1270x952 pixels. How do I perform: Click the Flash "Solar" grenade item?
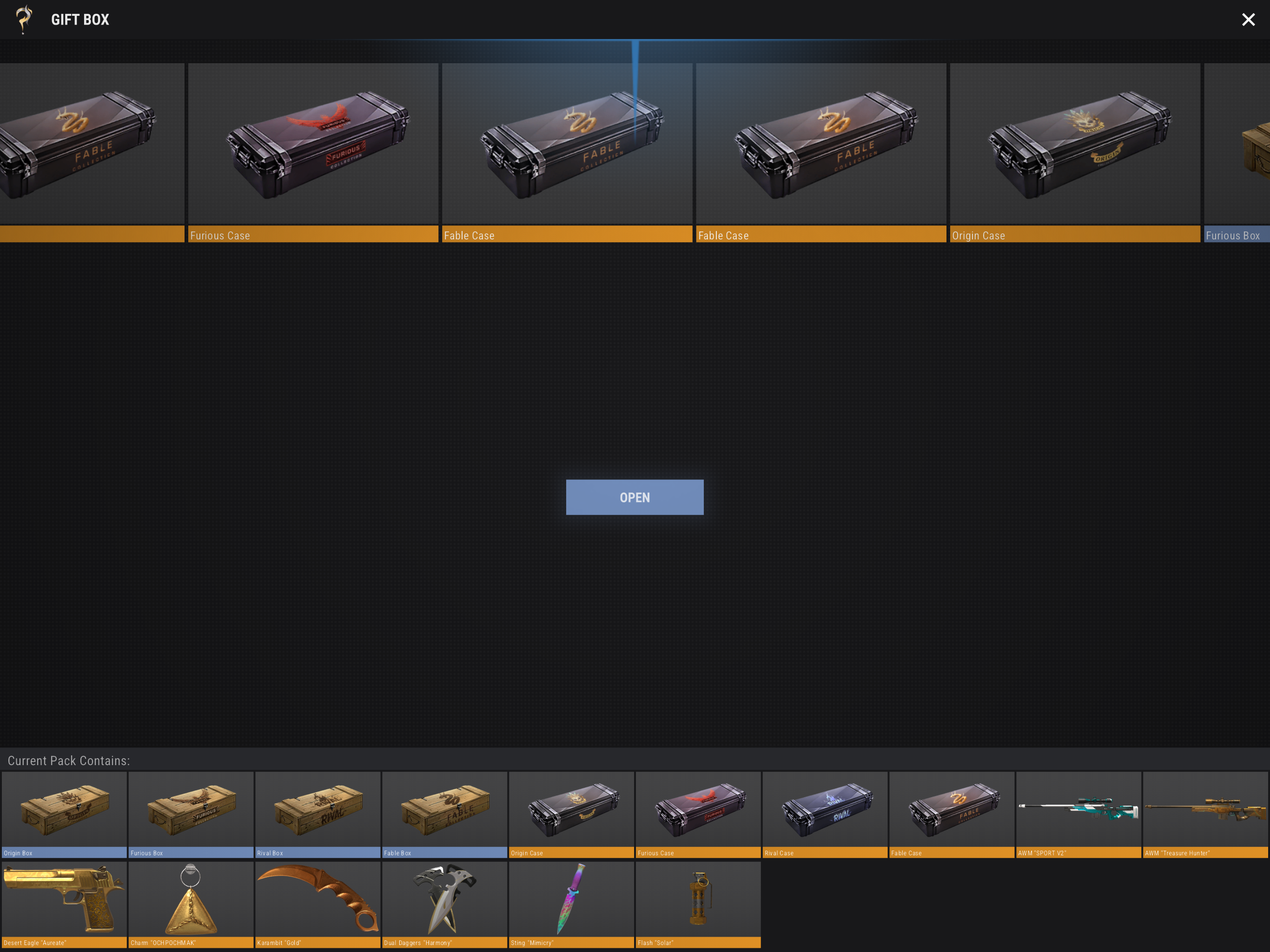[698, 903]
